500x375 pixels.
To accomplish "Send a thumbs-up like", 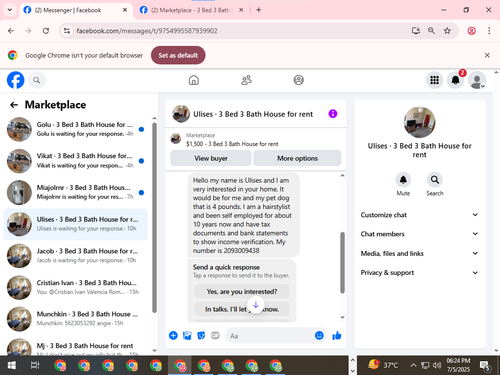I will [337, 335].
